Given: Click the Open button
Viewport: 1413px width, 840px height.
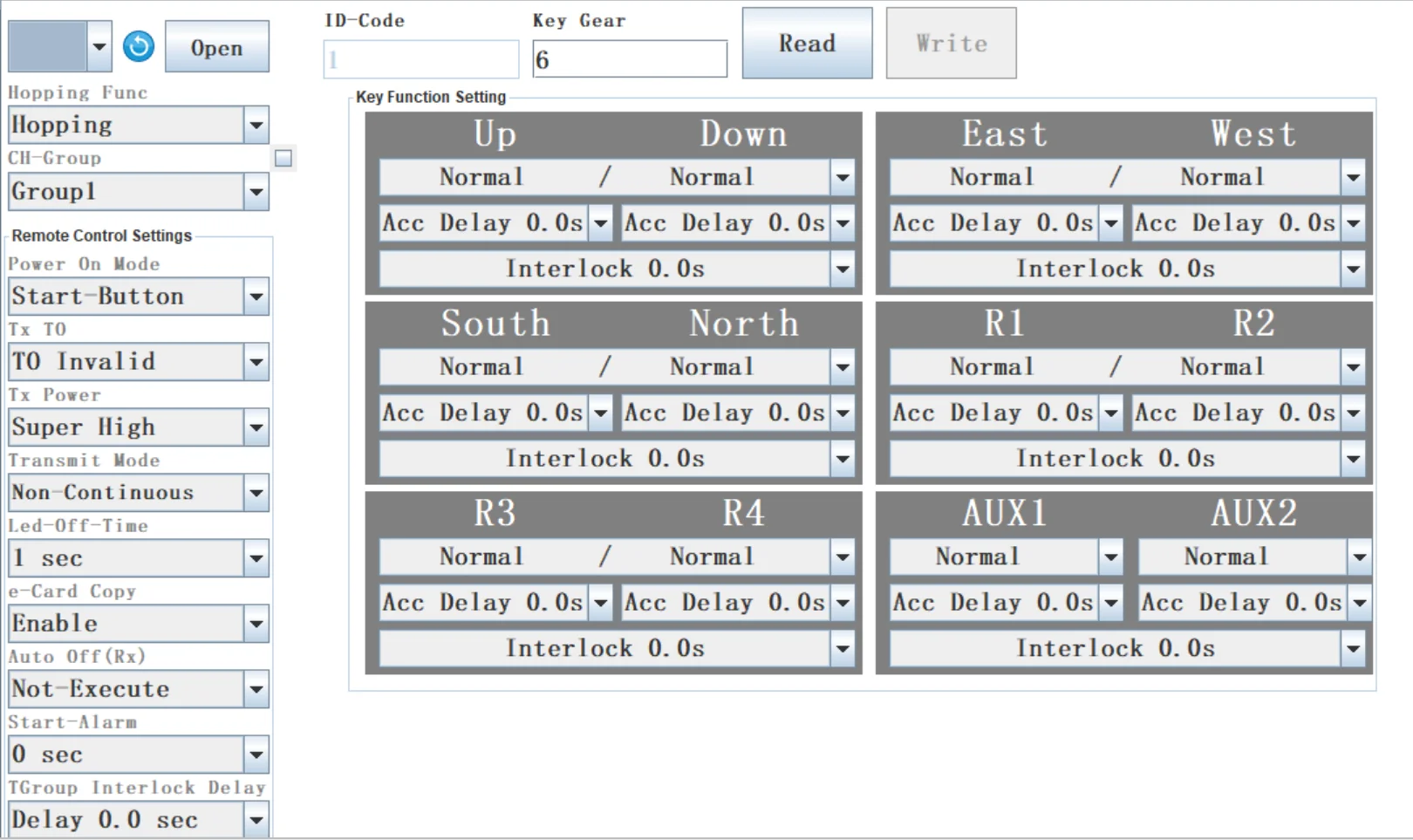Looking at the screenshot, I should coord(217,47).
